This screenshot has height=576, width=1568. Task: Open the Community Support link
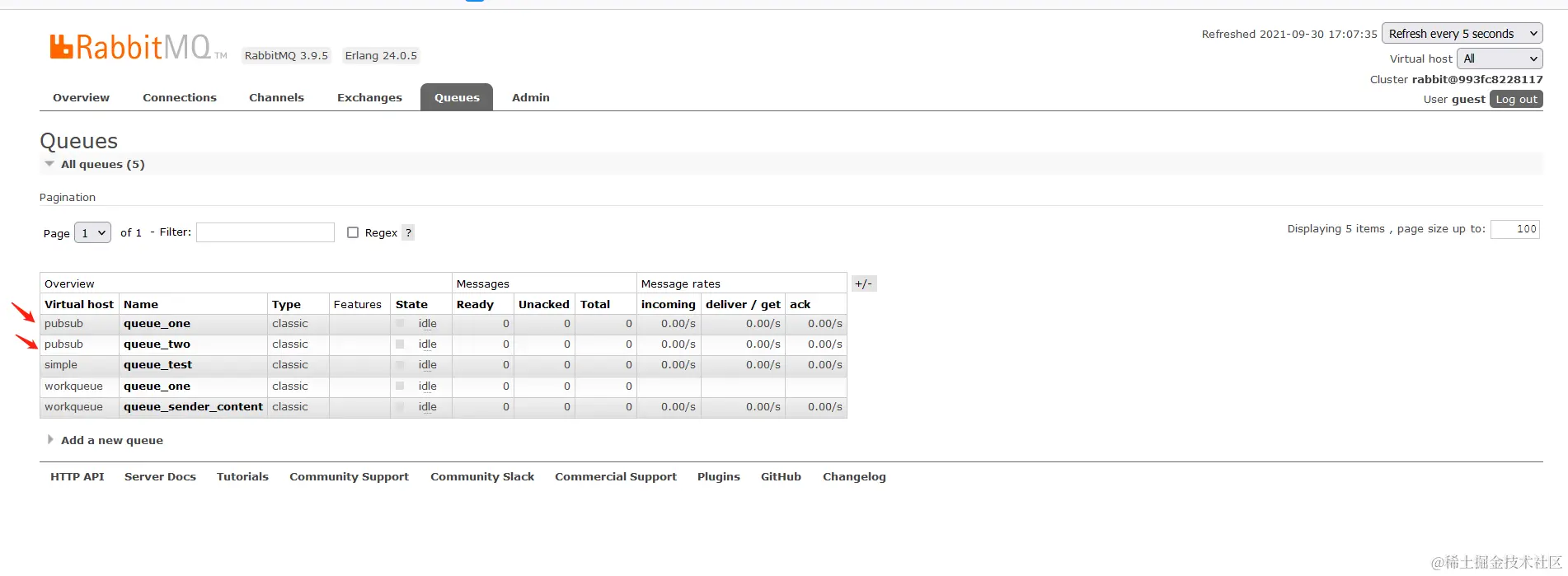pyautogui.click(x=349, y=476)
